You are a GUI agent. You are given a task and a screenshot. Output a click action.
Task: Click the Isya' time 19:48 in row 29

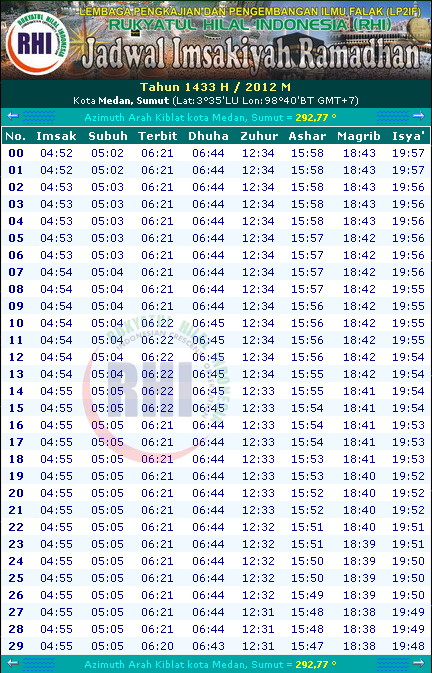[x=408, y=646]
